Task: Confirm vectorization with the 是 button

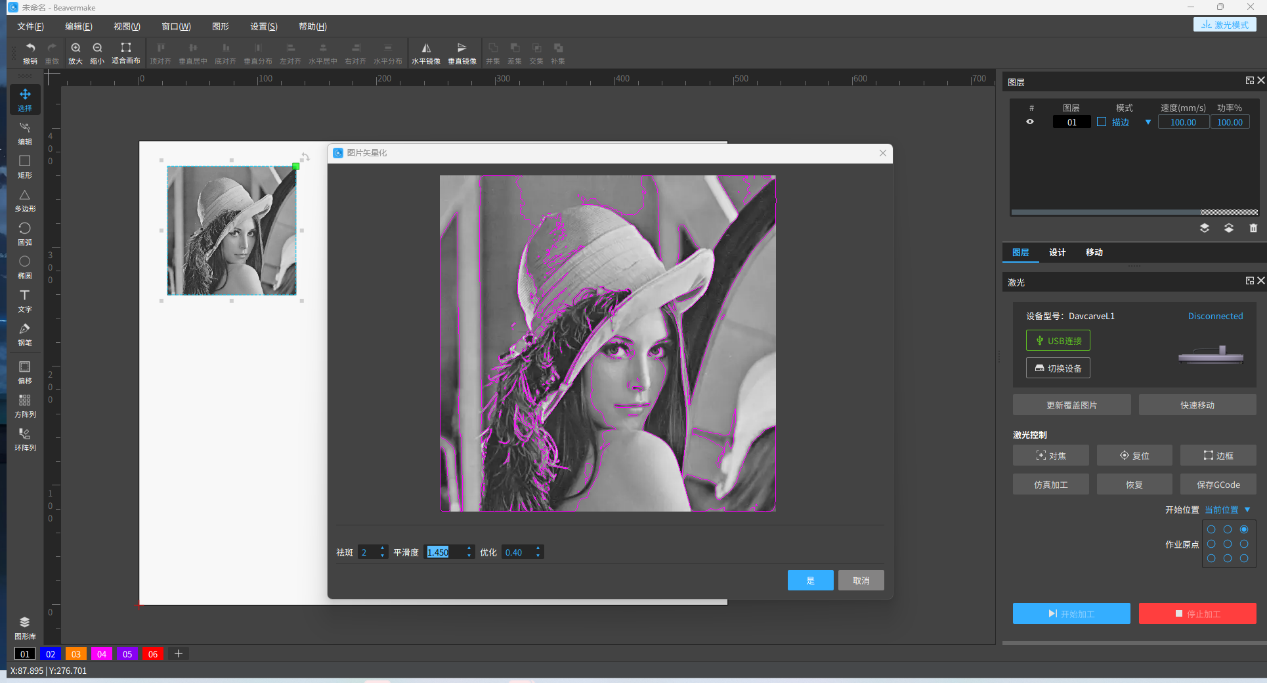Action: pos(810,580)
